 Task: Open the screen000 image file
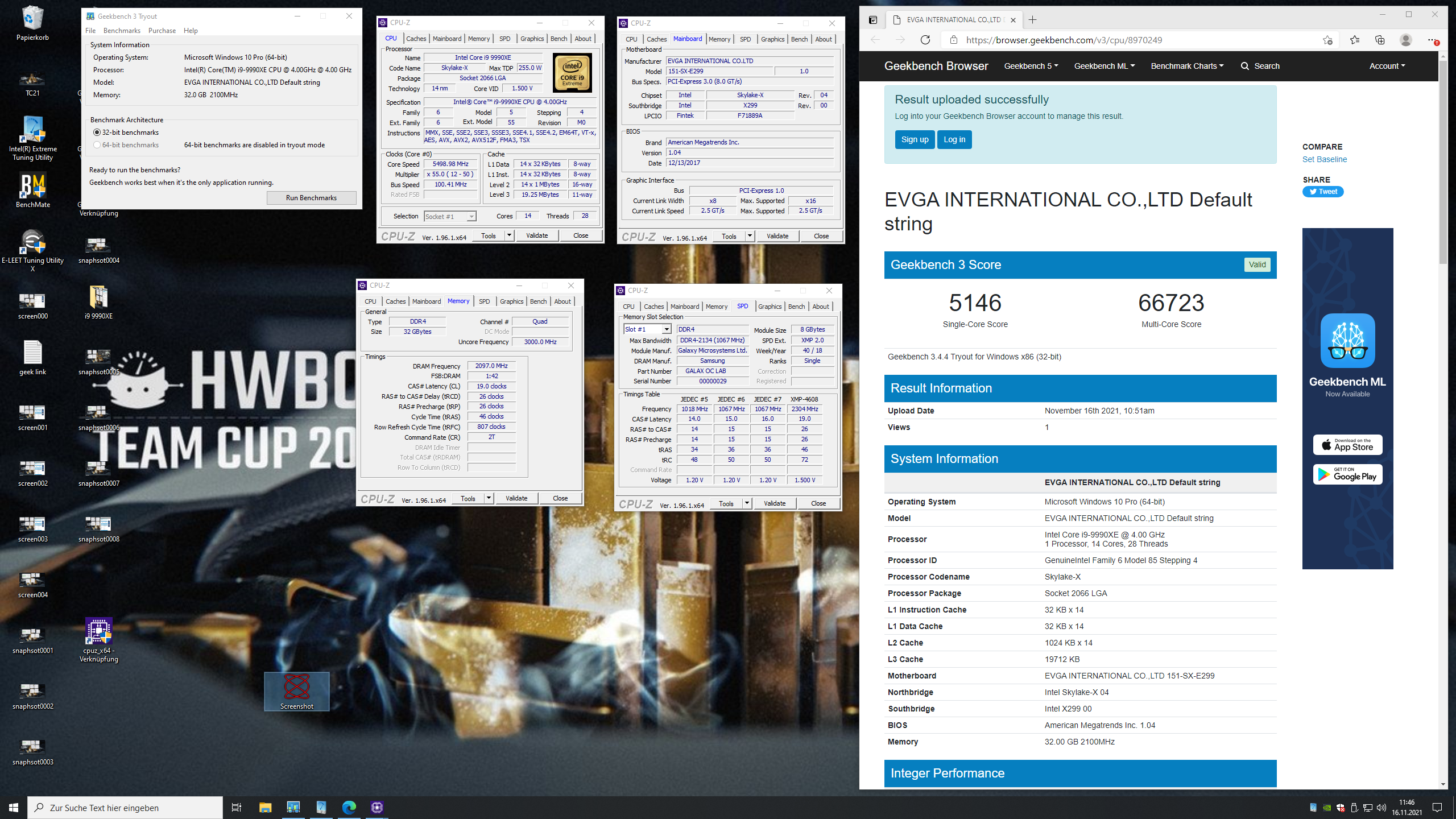tap(32, 305)
